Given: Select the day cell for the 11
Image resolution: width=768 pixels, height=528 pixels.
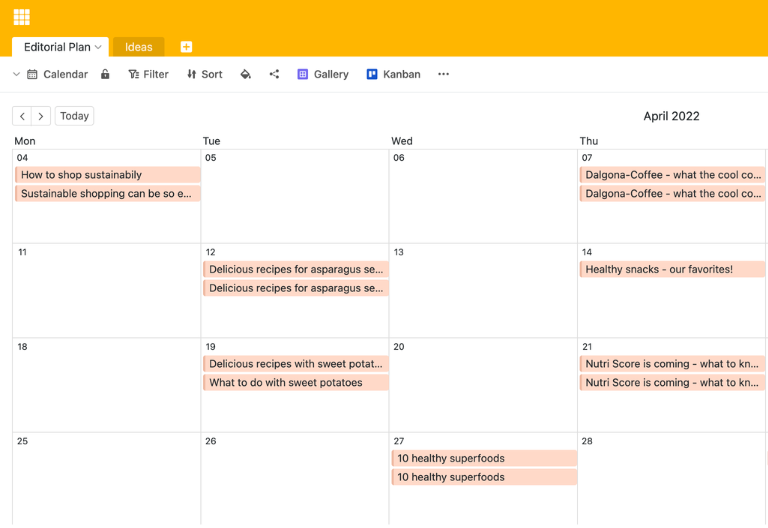Looking at the screenshot, I should pos(107,291).
